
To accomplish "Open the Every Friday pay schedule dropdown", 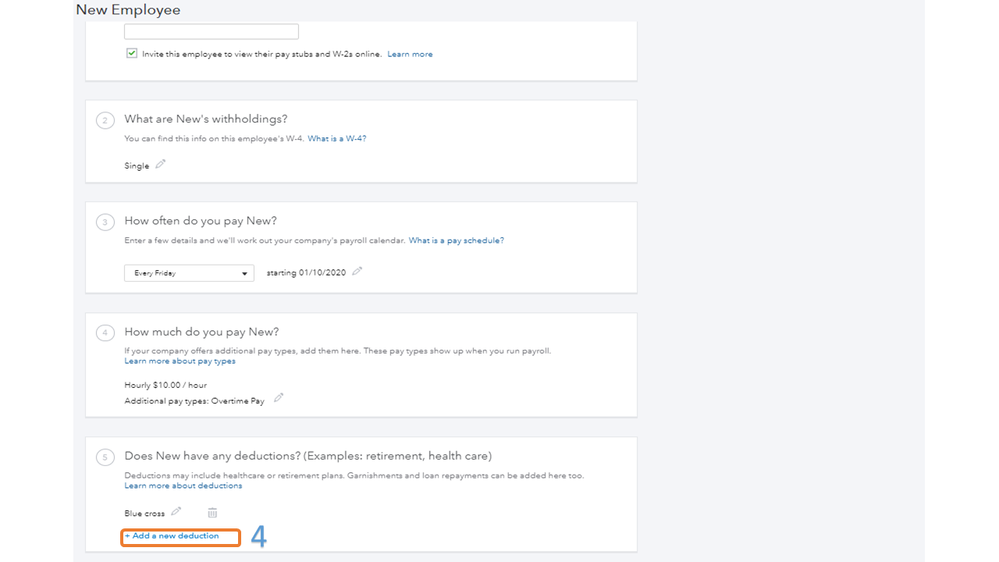I will pyautogui.click(x=189, y=273).
